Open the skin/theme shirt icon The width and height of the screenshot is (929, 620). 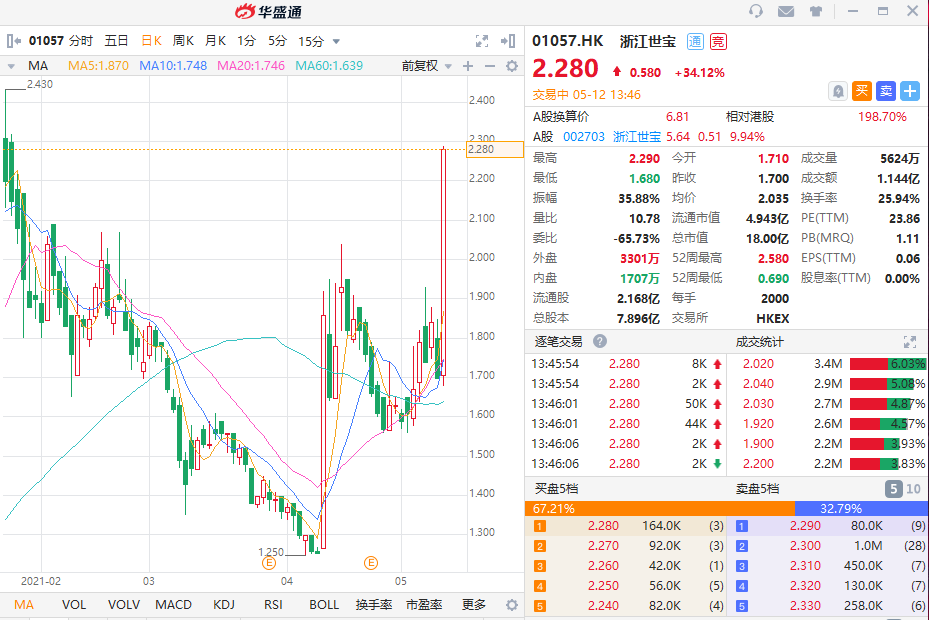click(x=816, y=11)
